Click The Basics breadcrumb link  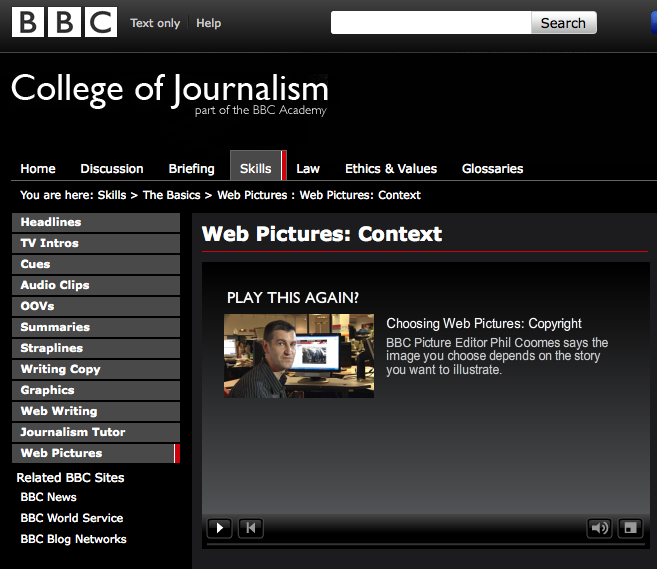[171, 195]
